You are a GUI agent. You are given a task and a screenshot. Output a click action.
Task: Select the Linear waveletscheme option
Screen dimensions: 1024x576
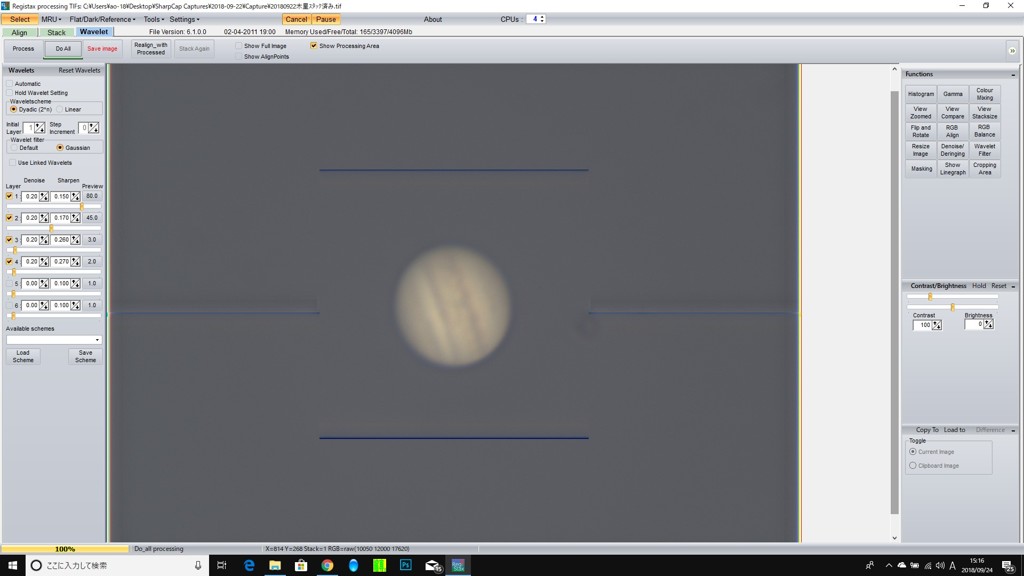pos(60,110)
